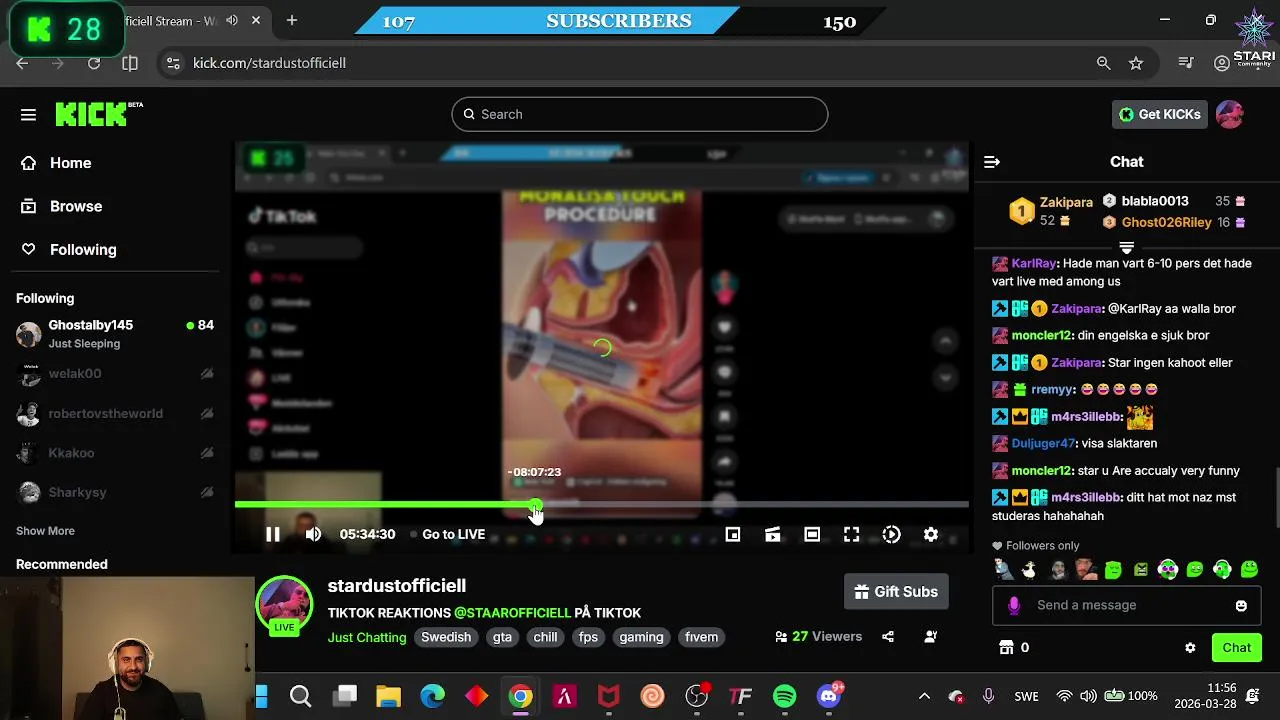Open Discord from the taskbar
The width and height of the screenshot is (1280, 720).
(x=830, y=696)
